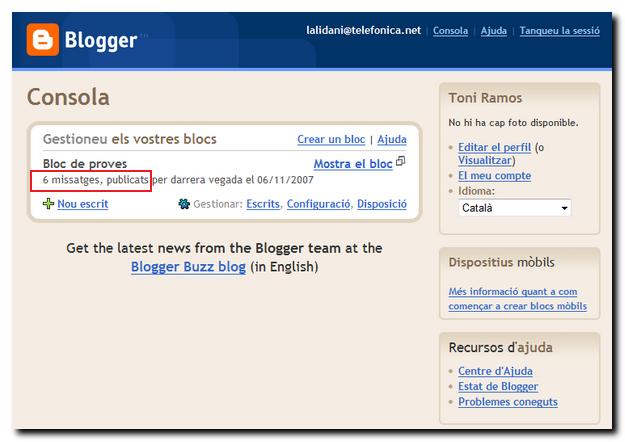Click the Crear un bloc link
625x442 pixels.
[x=331, y=139]
